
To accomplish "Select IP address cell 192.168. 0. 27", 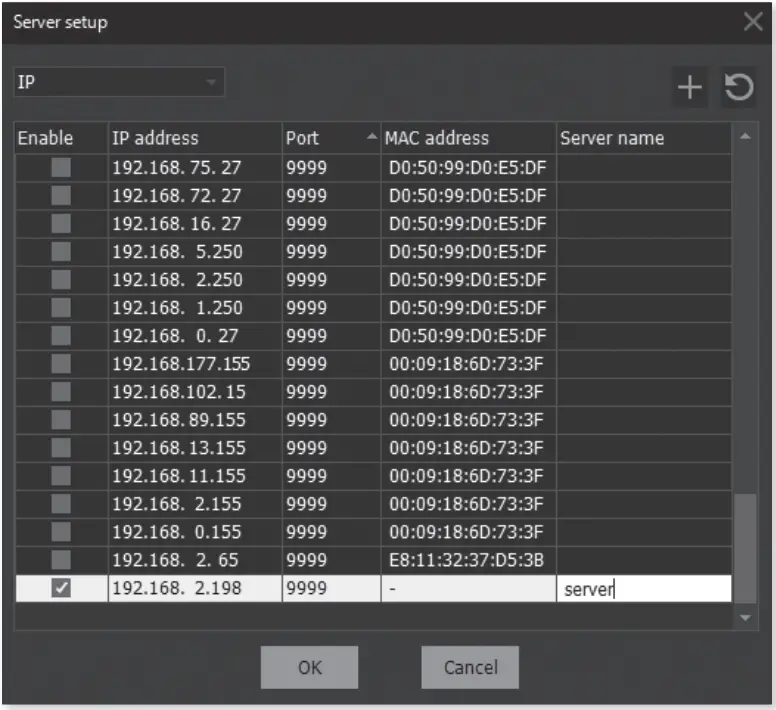I will 195,336.
